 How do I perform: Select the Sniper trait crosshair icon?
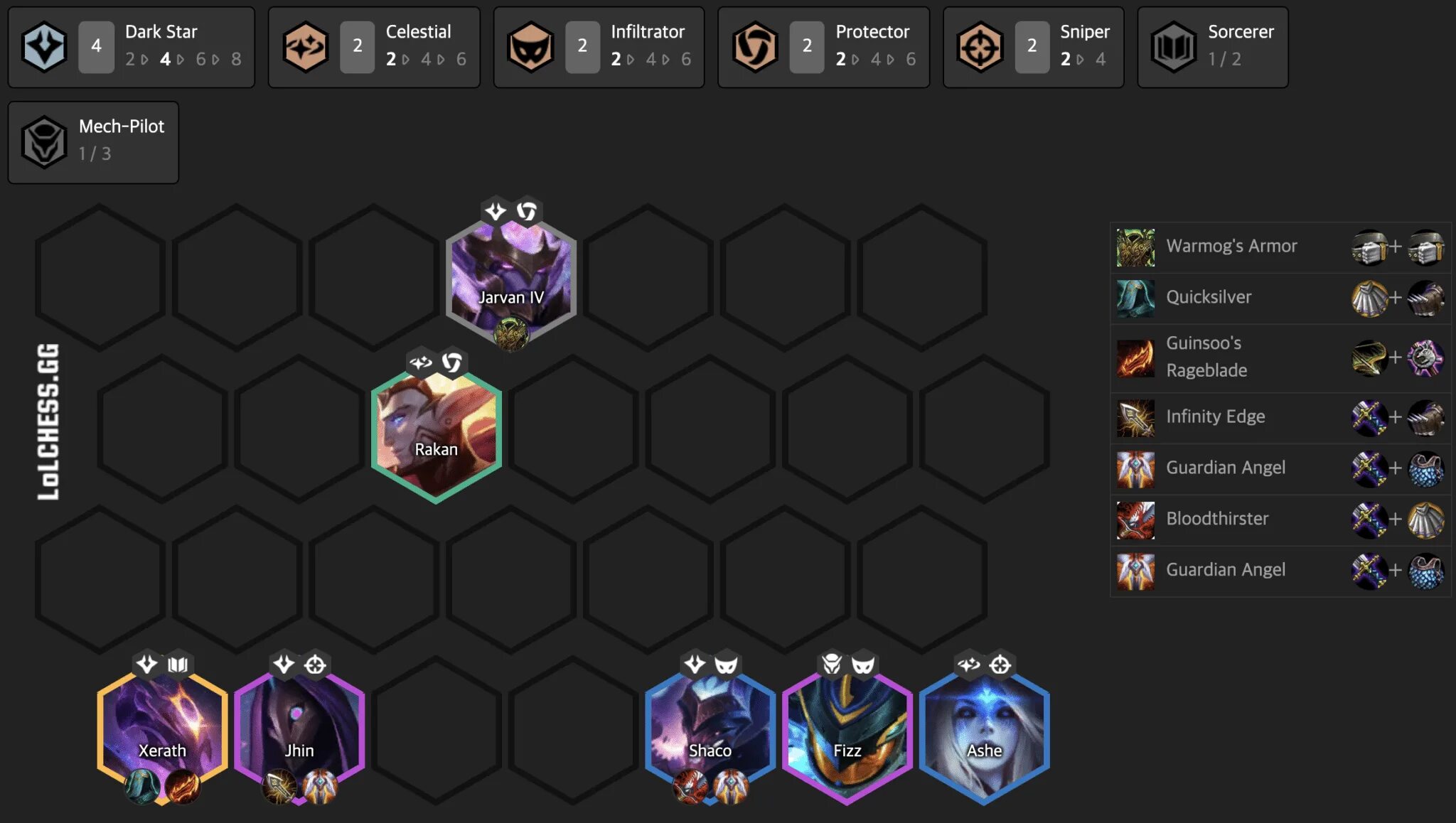click(980, 47)
